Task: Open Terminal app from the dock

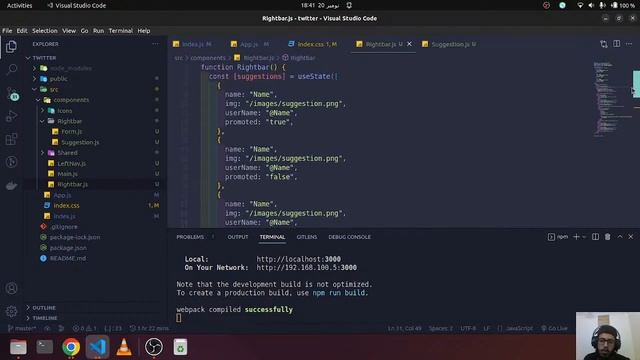Action: click(44, 347)
